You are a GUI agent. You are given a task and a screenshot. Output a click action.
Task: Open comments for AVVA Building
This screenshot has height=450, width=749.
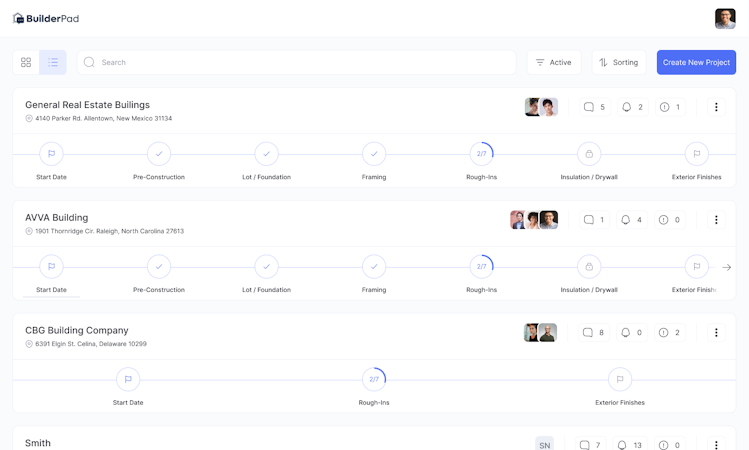click(x=594, y=220)
